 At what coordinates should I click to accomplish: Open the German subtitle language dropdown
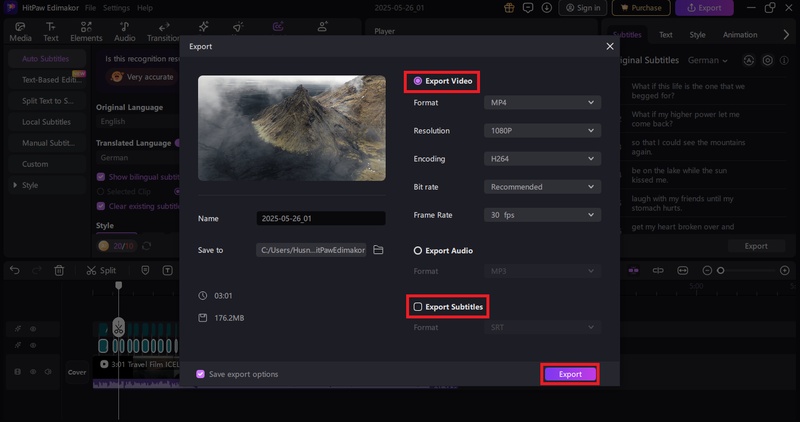pyautogui.click(x=707, y=60)
